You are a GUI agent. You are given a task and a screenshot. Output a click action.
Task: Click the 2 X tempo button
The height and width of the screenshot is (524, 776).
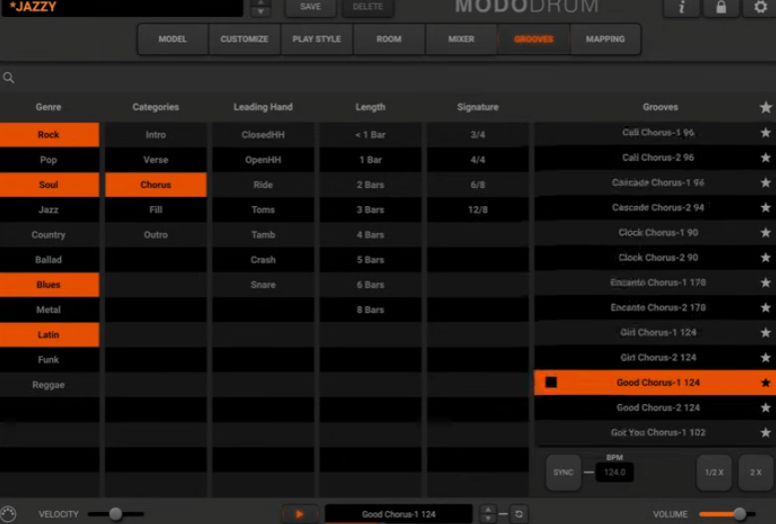(755, 472)
